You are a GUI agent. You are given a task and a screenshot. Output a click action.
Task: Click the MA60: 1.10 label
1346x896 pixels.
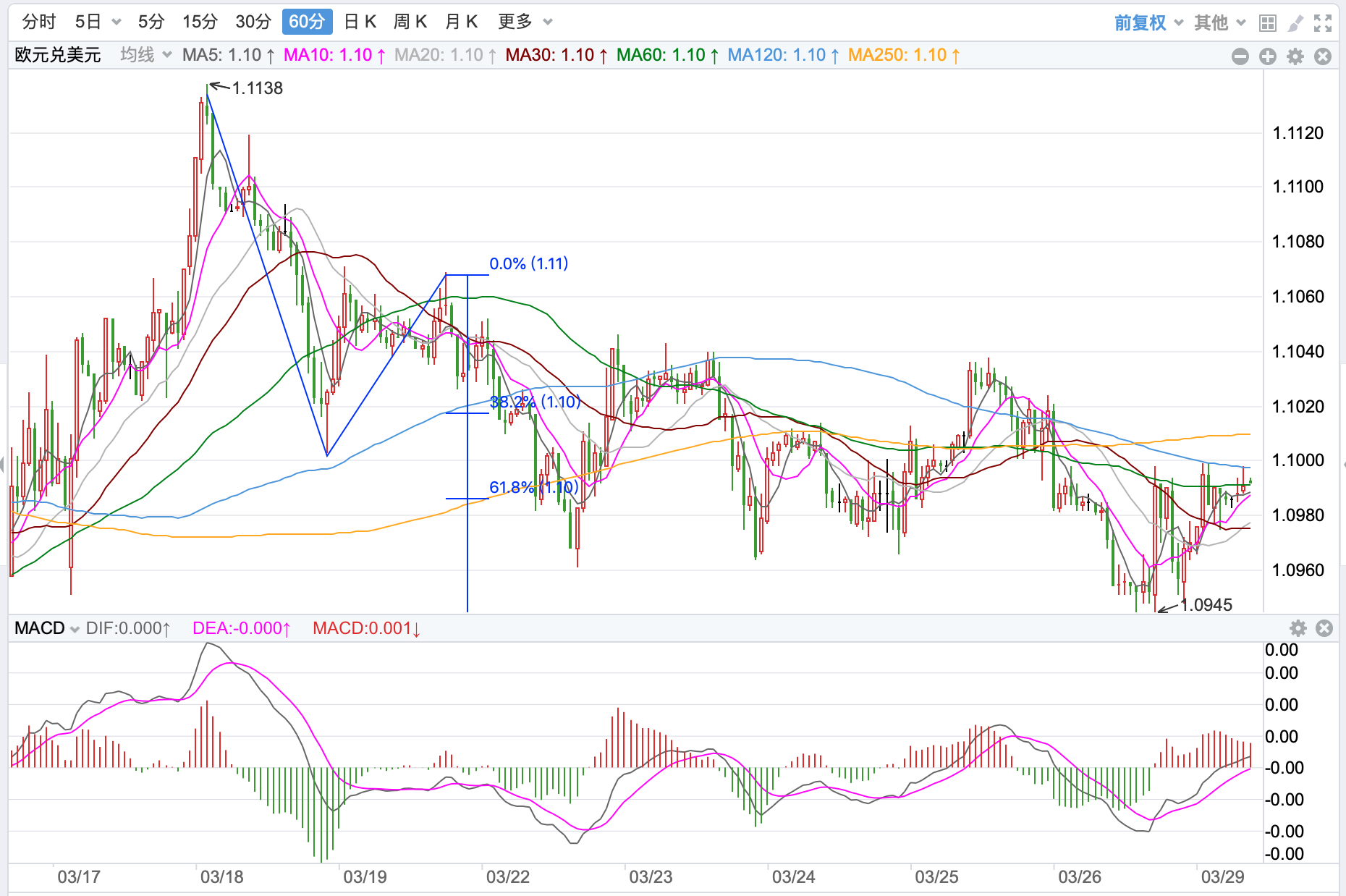(x=667, y=55)
